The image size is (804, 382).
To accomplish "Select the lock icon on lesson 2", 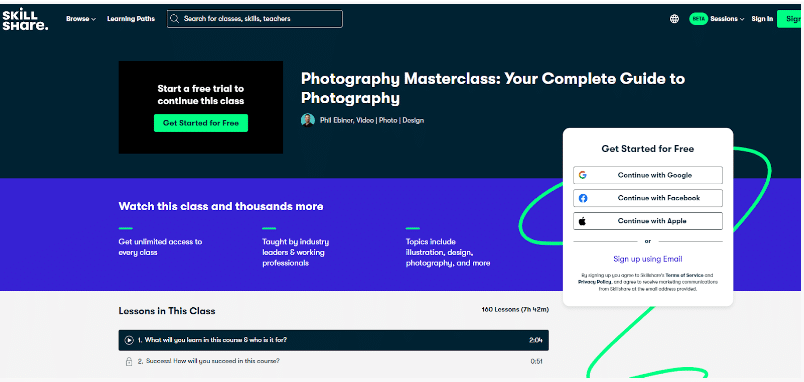I will pos(129,361).
